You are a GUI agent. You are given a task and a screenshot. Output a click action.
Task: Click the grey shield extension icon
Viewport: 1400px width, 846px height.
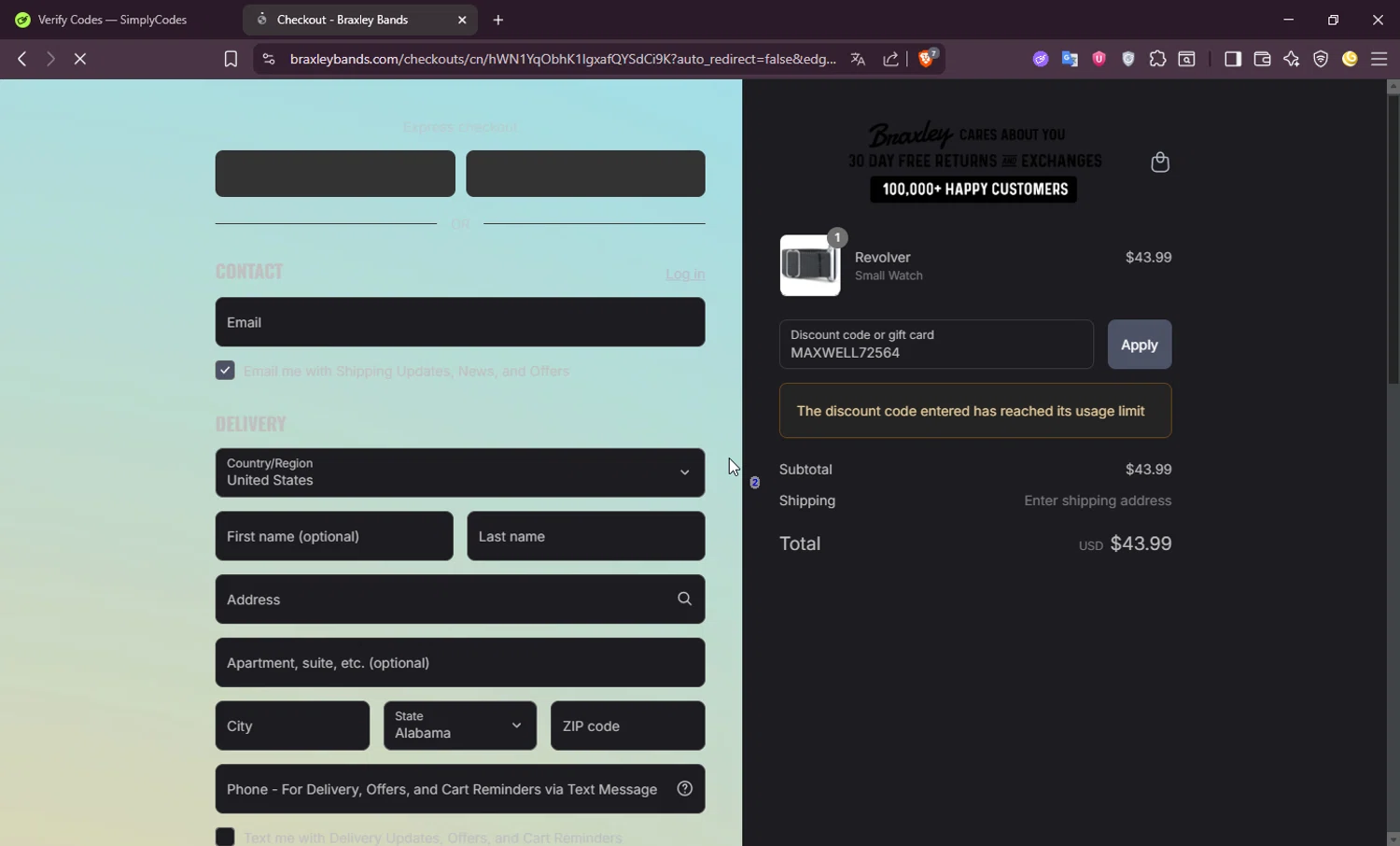1128,59
